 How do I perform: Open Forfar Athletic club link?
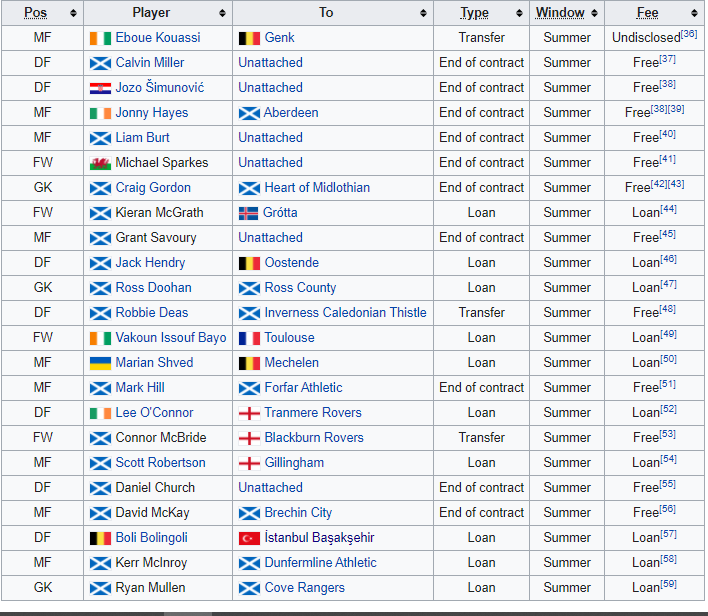[x=303, y=387]
